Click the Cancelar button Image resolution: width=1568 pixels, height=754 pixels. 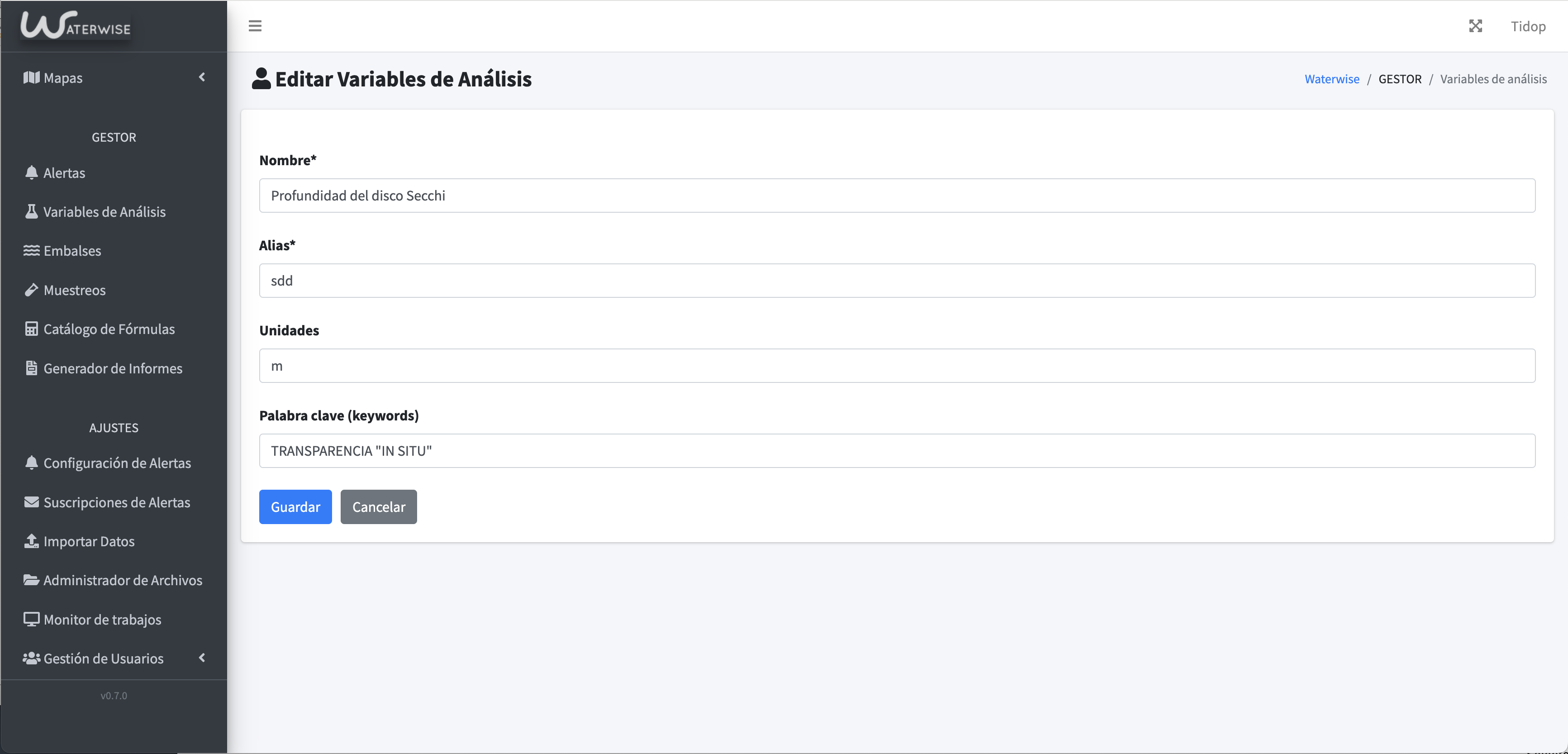click(x=379, y=507)
